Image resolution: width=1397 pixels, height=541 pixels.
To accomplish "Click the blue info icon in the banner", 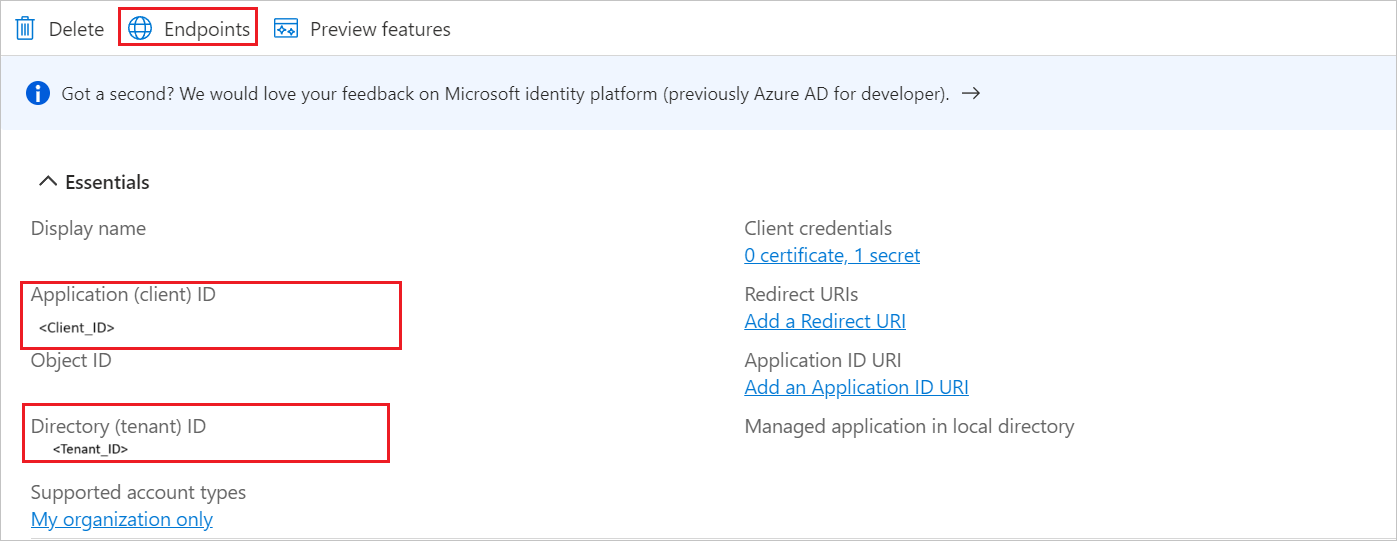I will [38, 94].
